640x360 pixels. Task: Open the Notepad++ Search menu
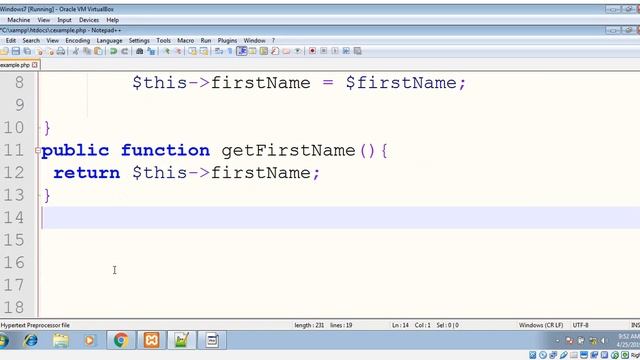31,40
